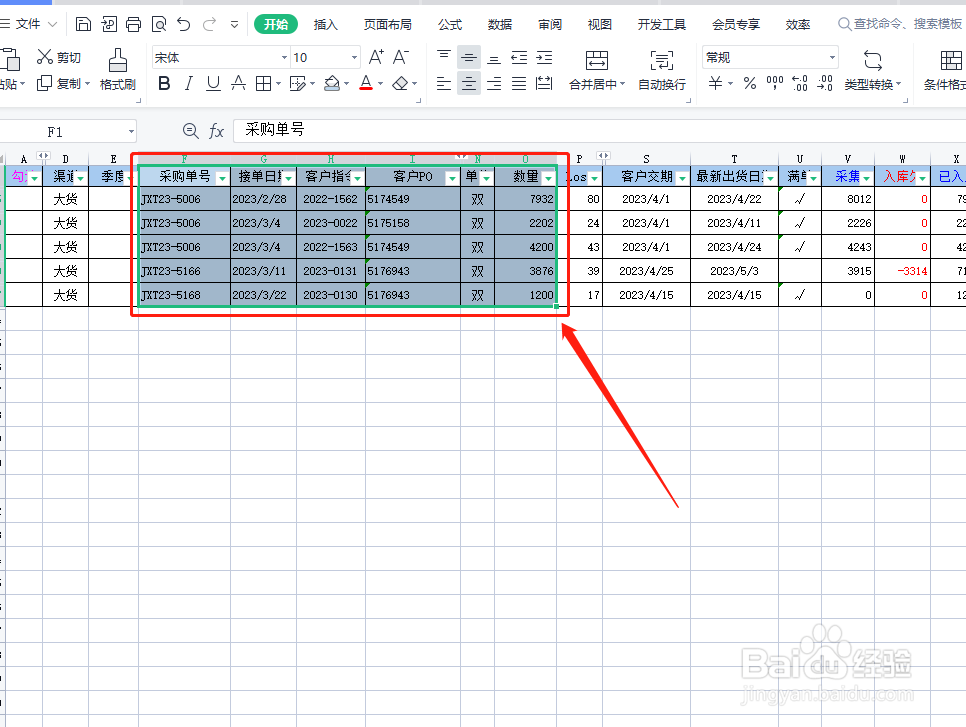Click the Undo icon in quick access toolbar

[x=186, y=23]
